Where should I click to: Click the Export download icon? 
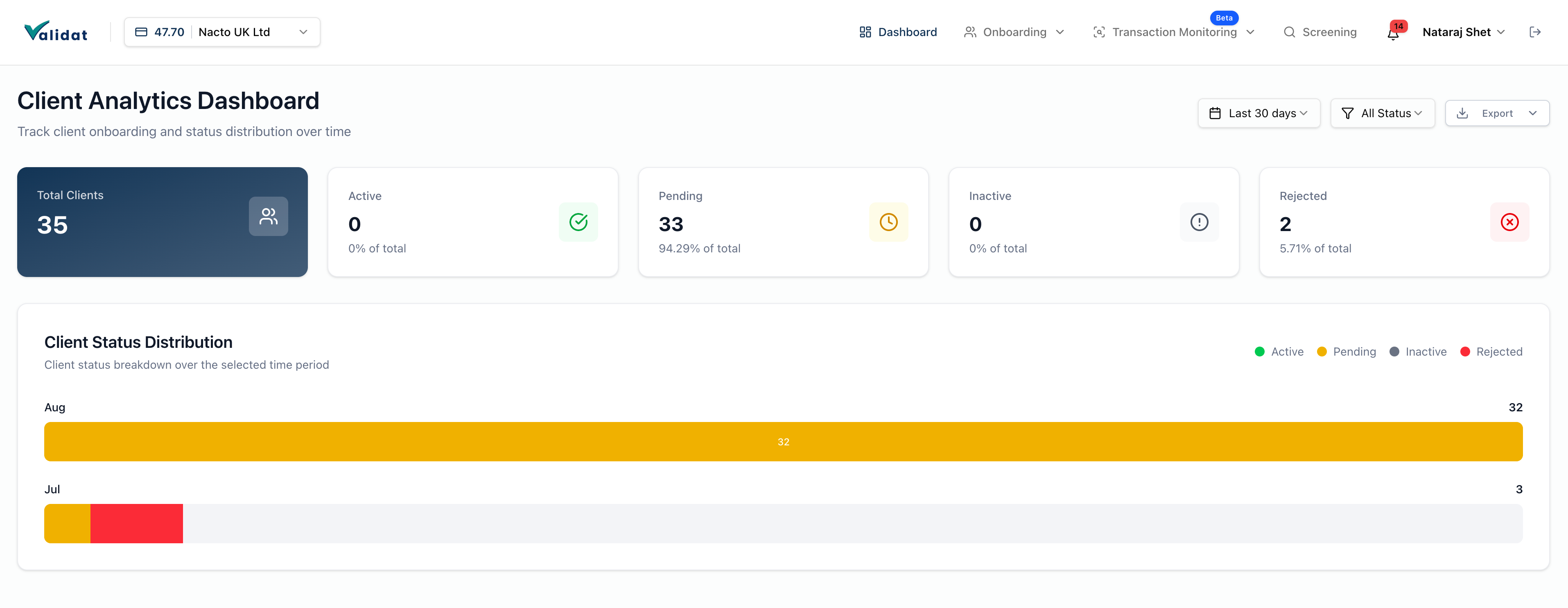[x=1462, y=113]
